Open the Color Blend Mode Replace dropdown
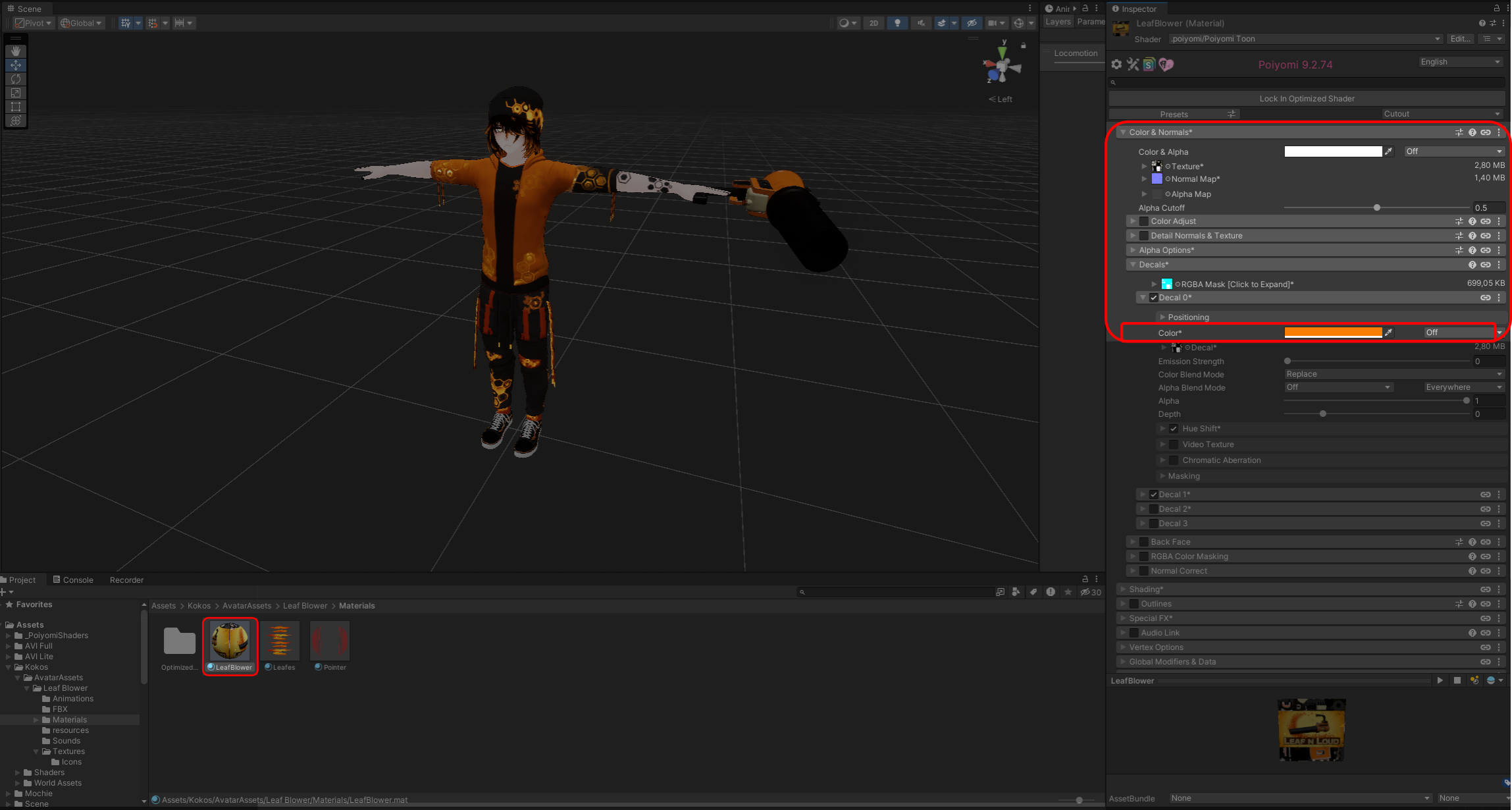This screenshot has width=1512, height=810. point(1394,374)
